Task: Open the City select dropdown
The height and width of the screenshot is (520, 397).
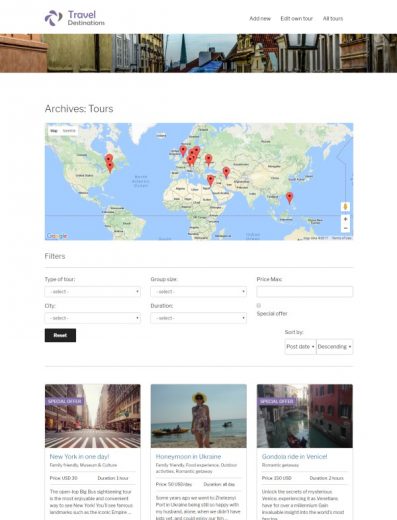Action: point(93,318)
